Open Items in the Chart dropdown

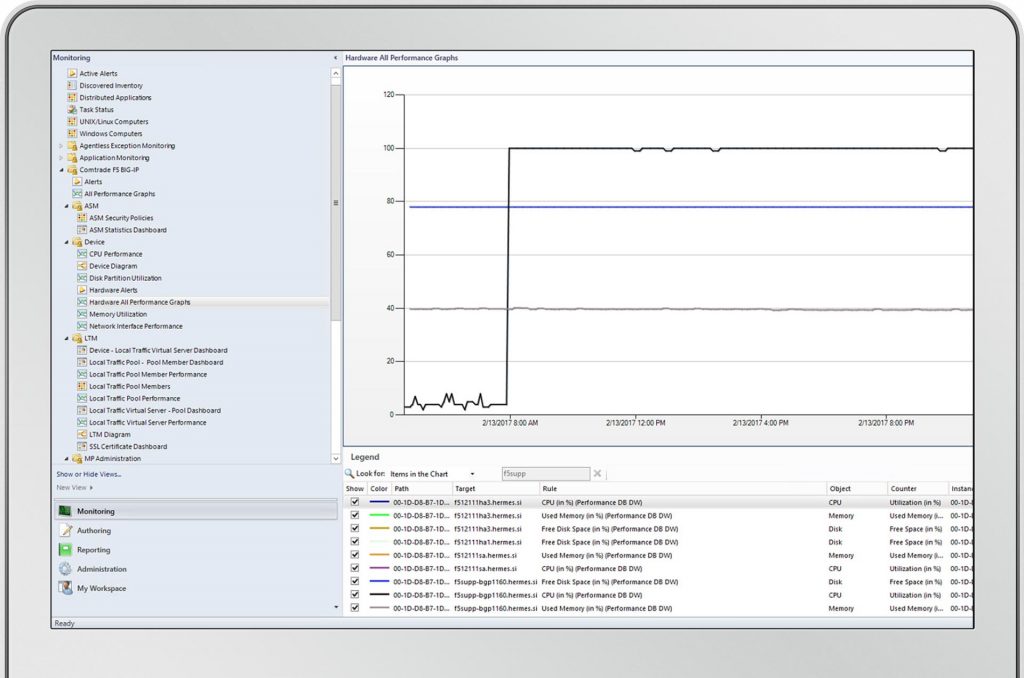click(472, 474)
